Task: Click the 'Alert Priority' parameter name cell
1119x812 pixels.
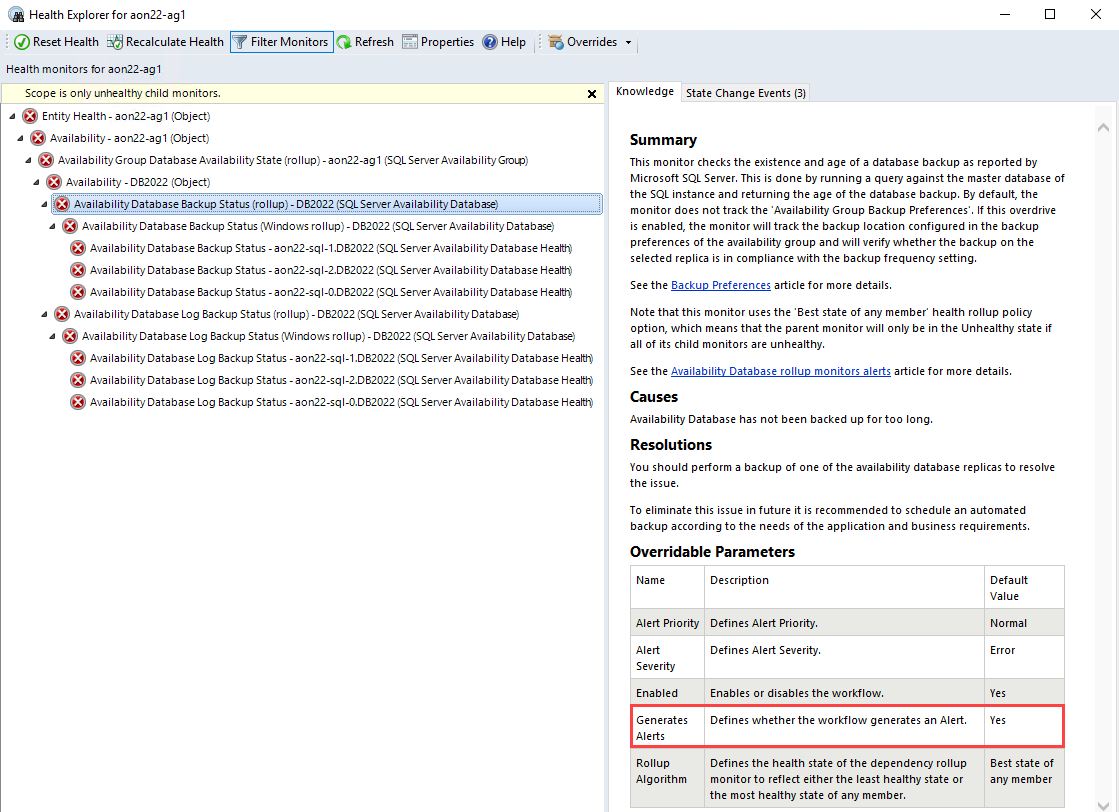Action: point(667,623)
